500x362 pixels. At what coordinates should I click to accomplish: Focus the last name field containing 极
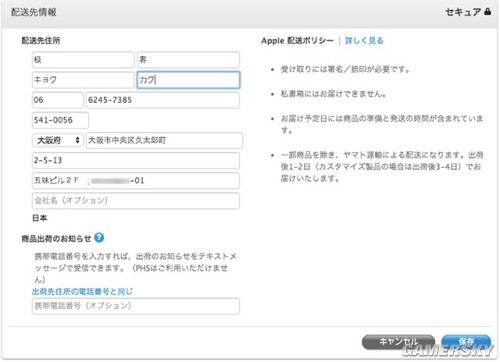point(83,60)
